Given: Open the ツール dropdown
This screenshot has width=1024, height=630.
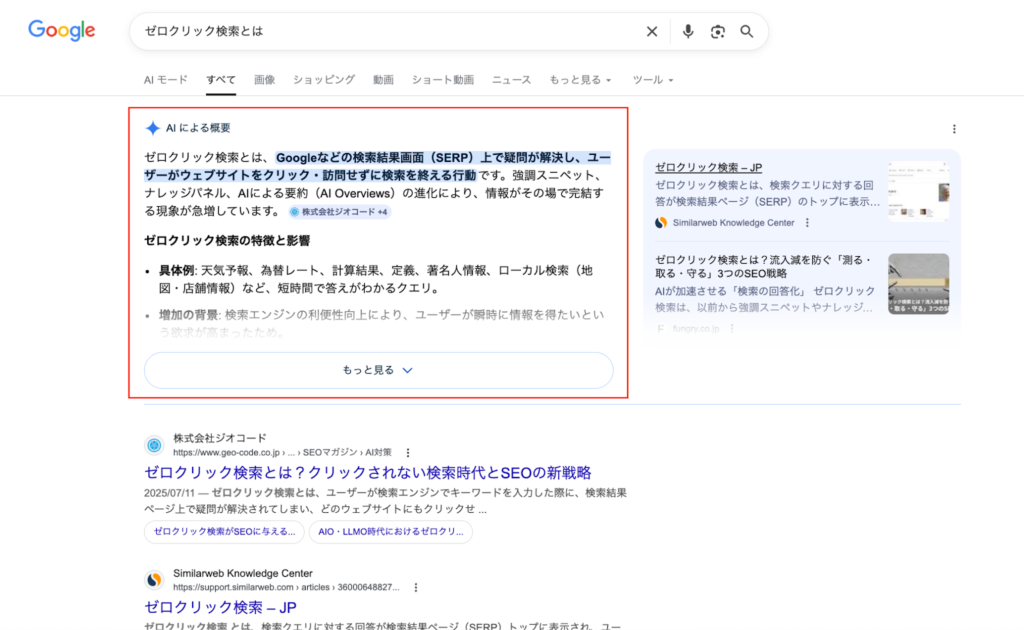Looking at the screenshot, I should pos(653,80).
